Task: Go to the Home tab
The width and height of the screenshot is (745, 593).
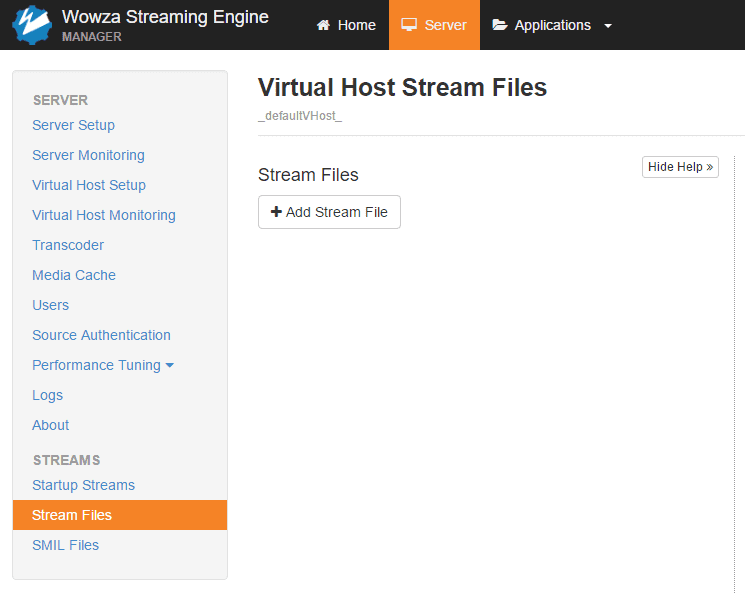Action: pyautogui.click(x=346, y=25)
